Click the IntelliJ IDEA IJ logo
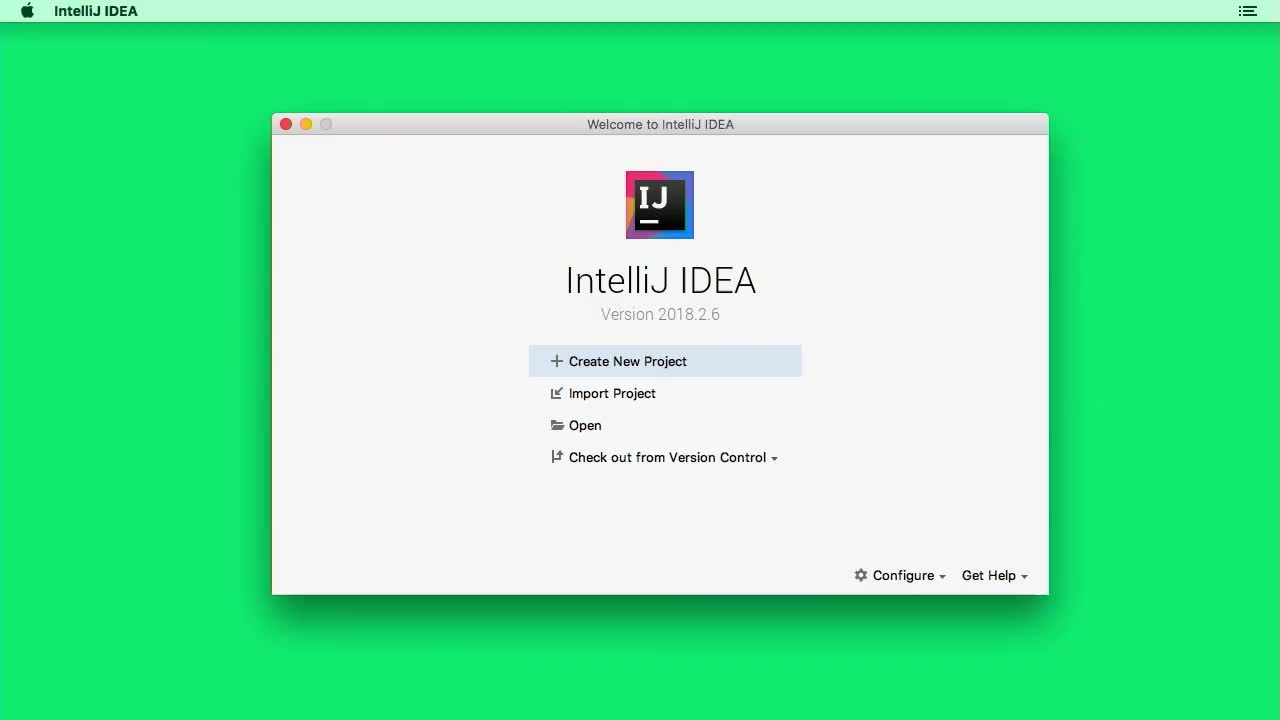1280x720 pixels. pos(659,205)
